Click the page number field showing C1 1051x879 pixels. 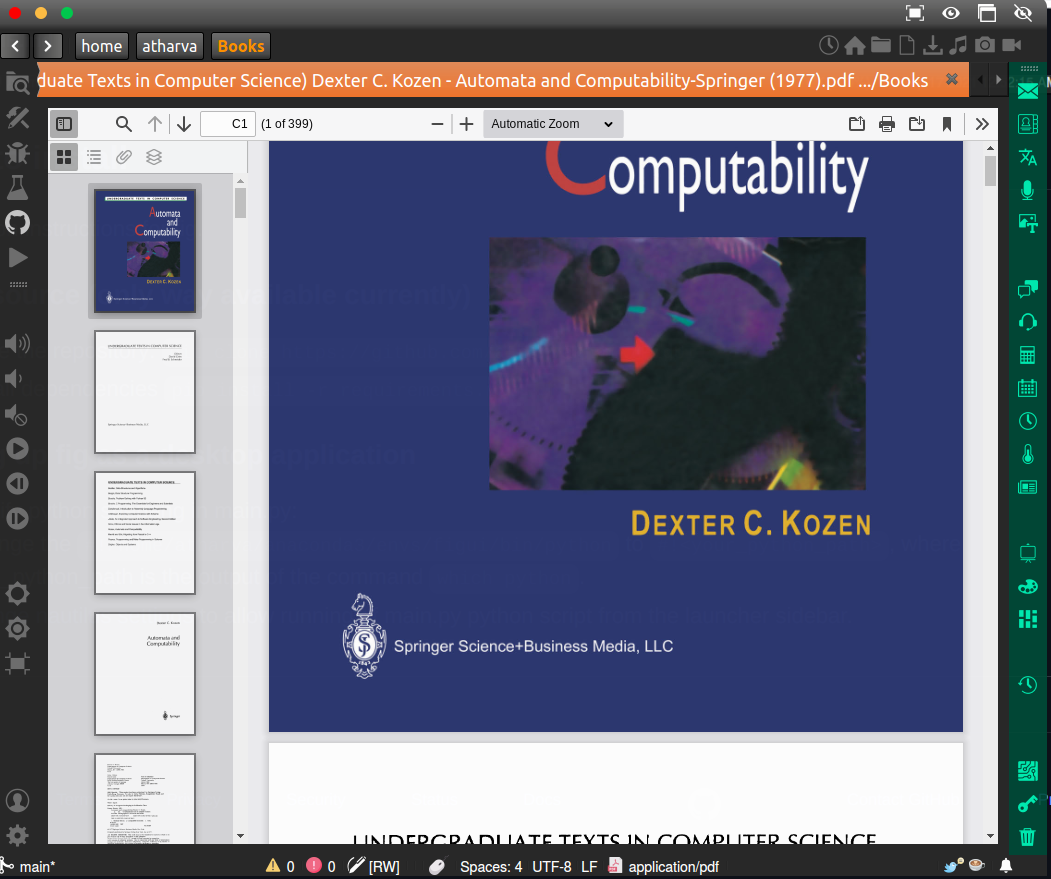[228, 124]
